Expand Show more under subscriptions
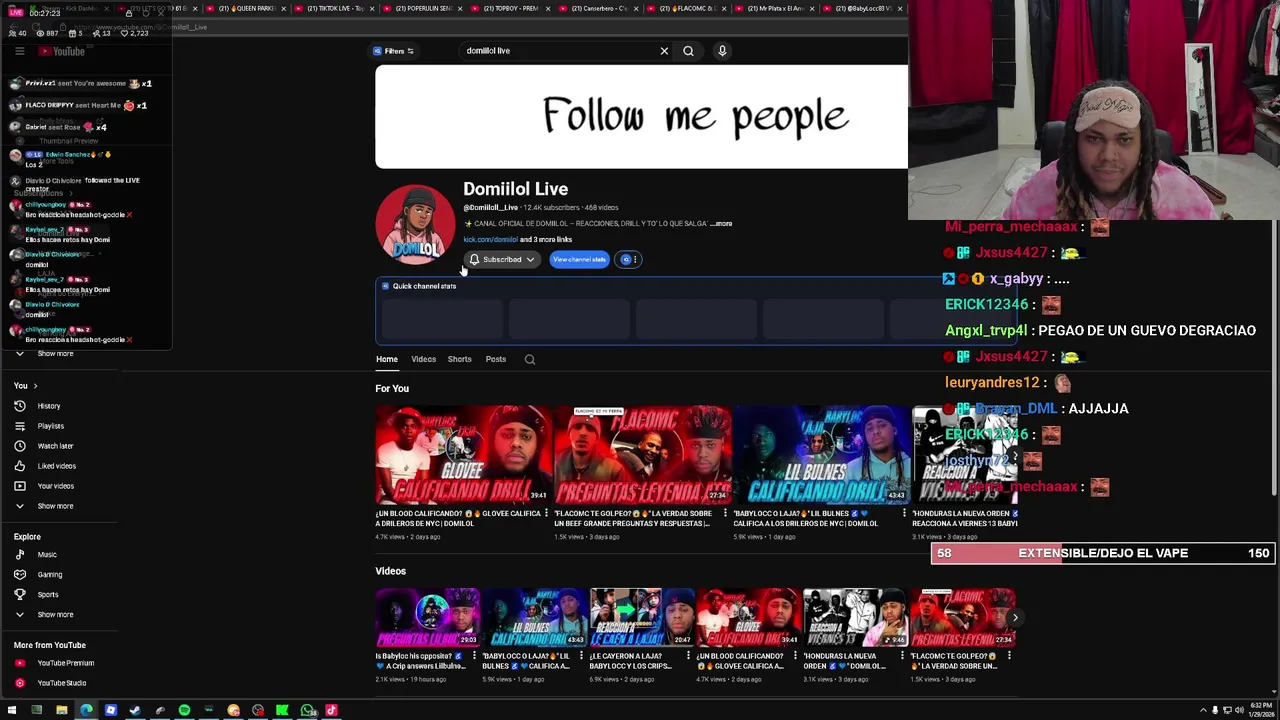1280x720 pixels. click(x=56, y=354)
